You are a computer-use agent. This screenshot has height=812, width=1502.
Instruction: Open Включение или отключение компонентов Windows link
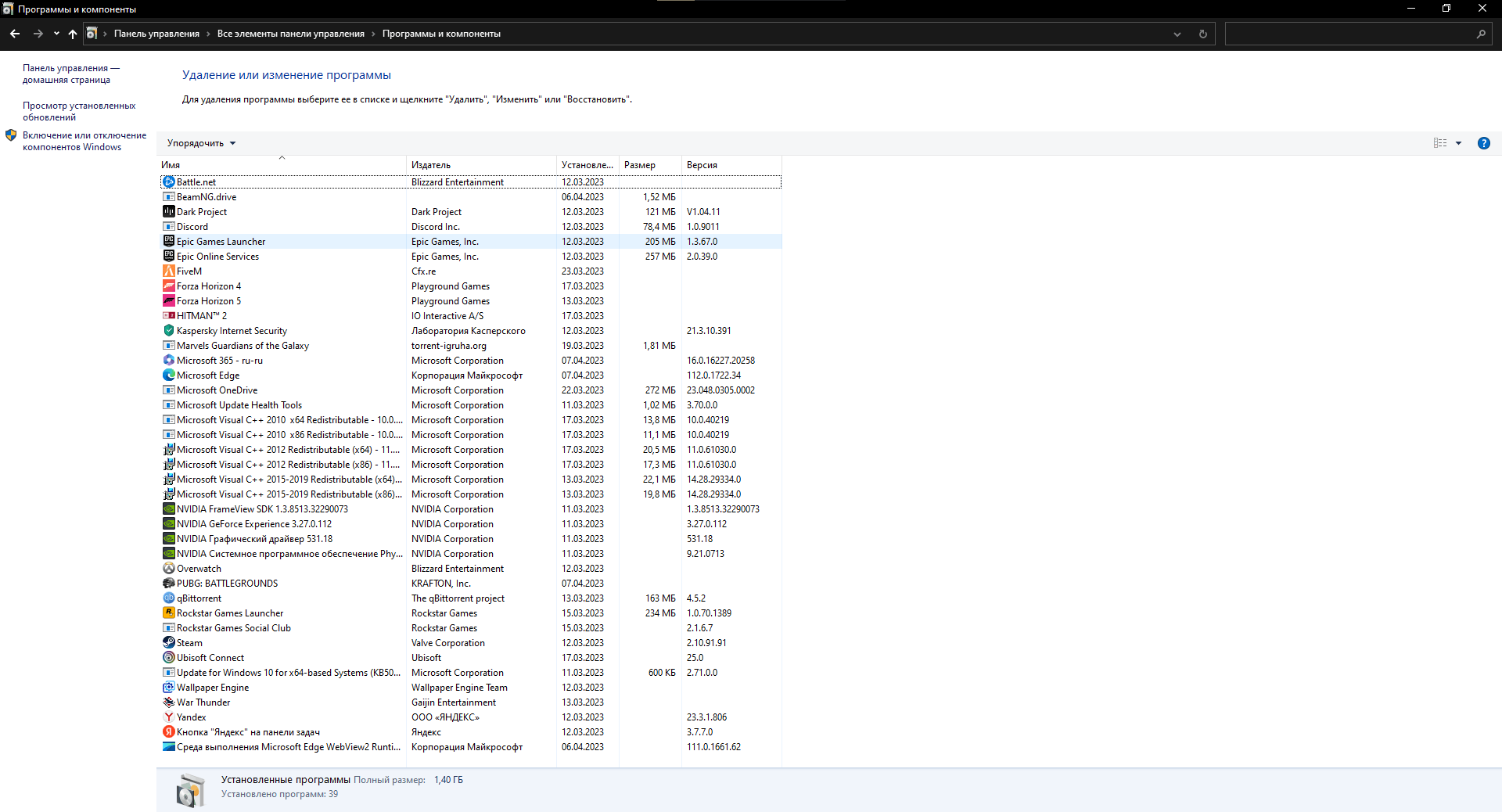(84, 141)
